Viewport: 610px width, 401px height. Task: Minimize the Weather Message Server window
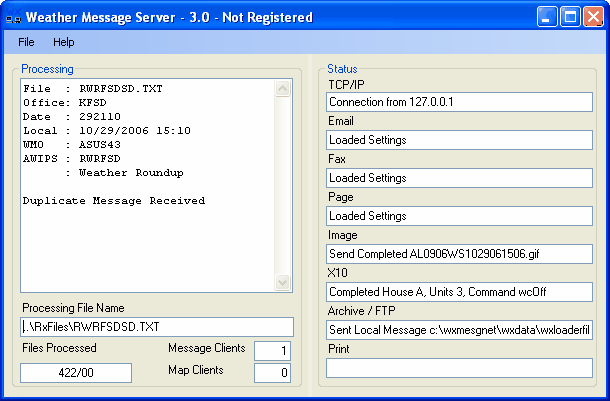tap(548, 17)
